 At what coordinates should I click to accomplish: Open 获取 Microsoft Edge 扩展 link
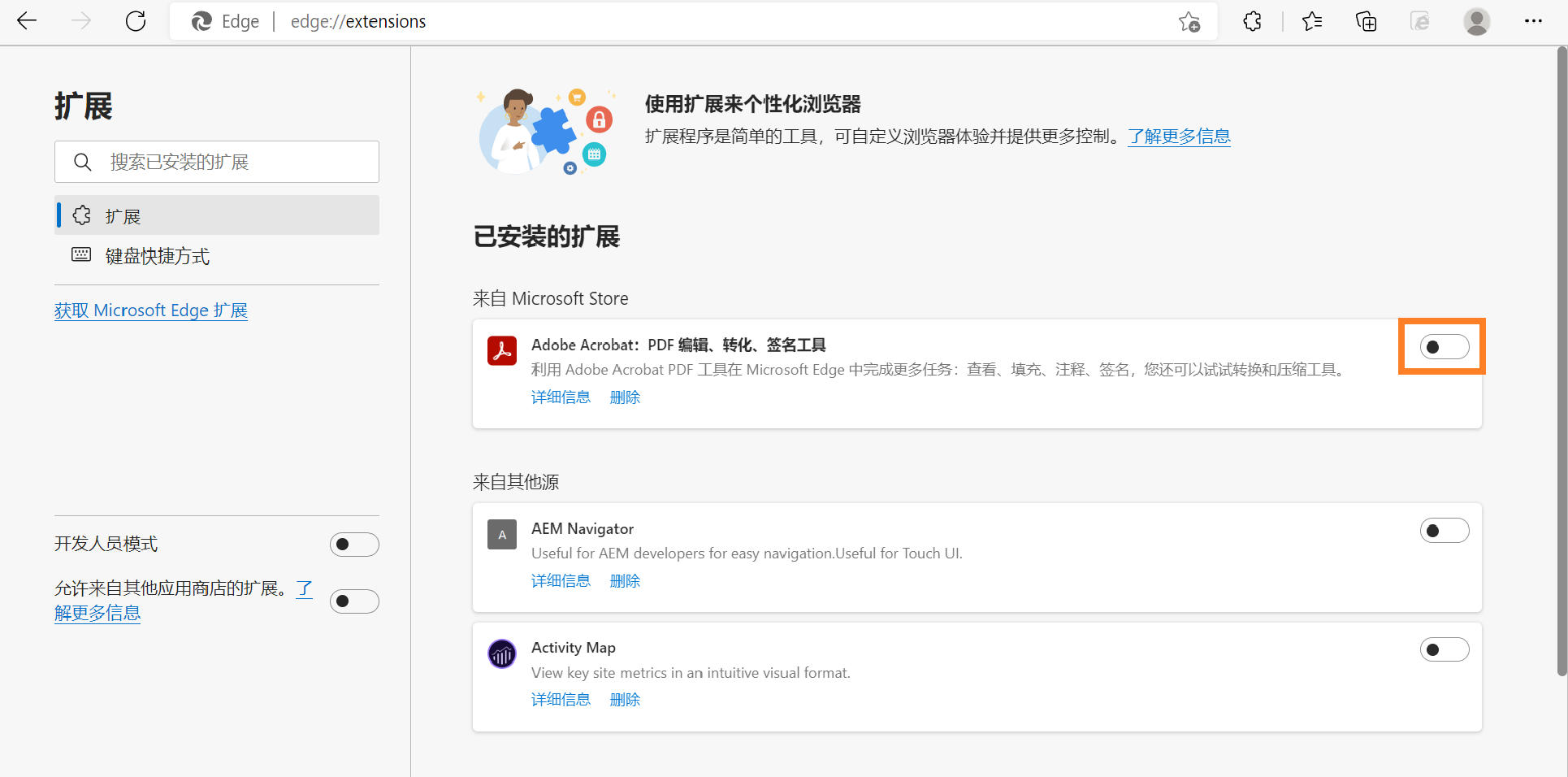coord(151,310)
